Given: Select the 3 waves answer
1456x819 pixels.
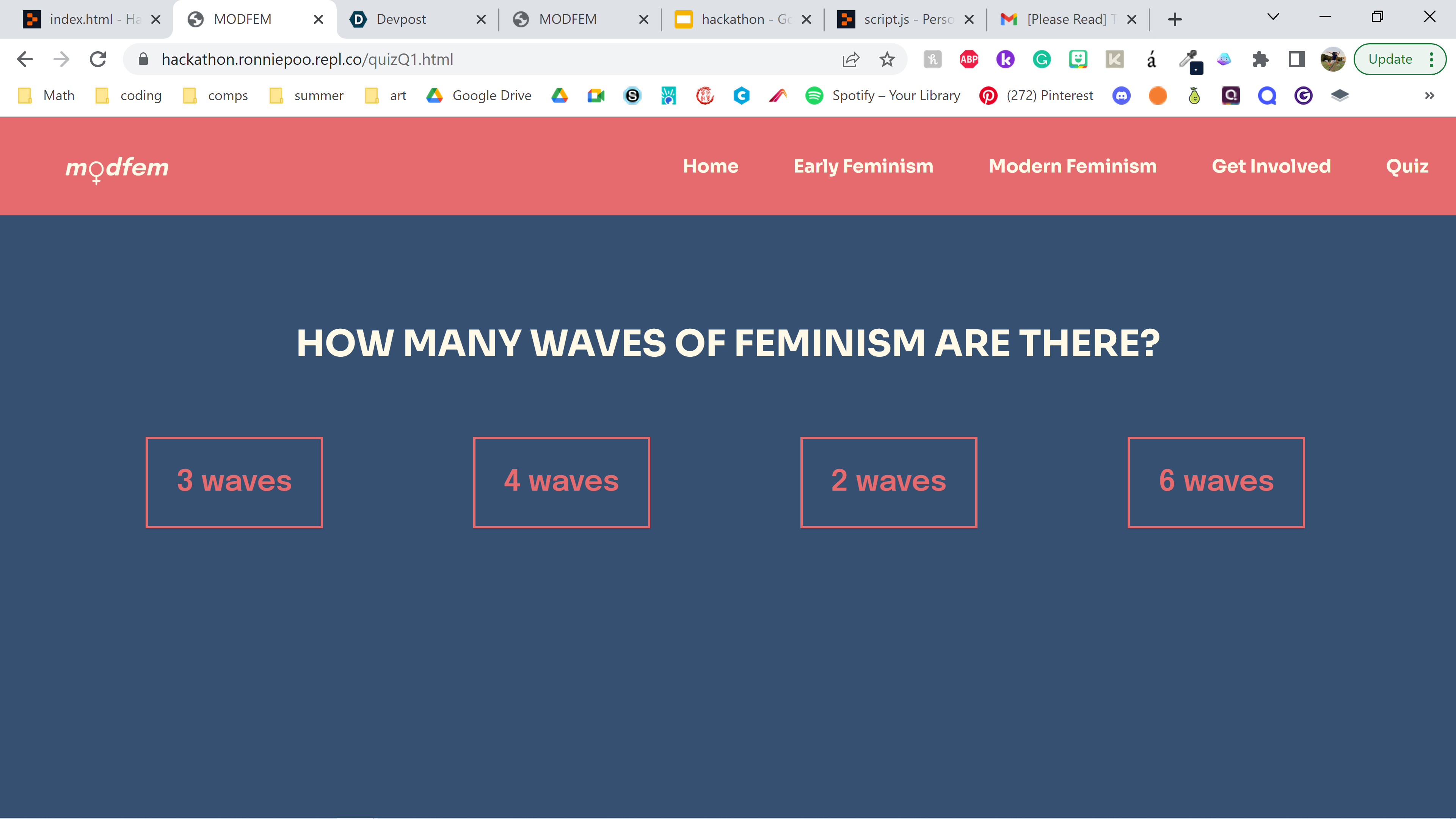Looking at the screenshot, I should (x=234, y=482).
